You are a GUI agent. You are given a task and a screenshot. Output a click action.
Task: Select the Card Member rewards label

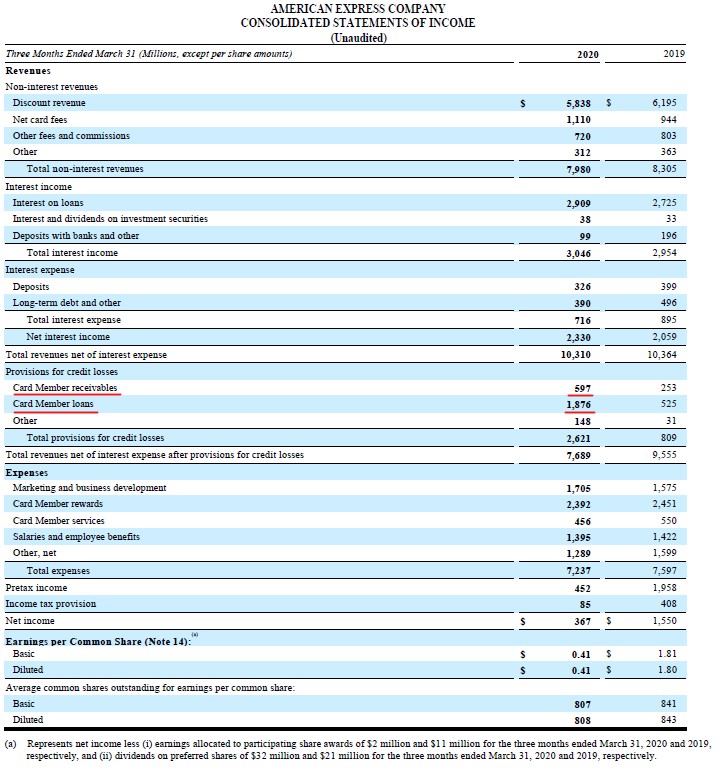click(x=58, y=504)
